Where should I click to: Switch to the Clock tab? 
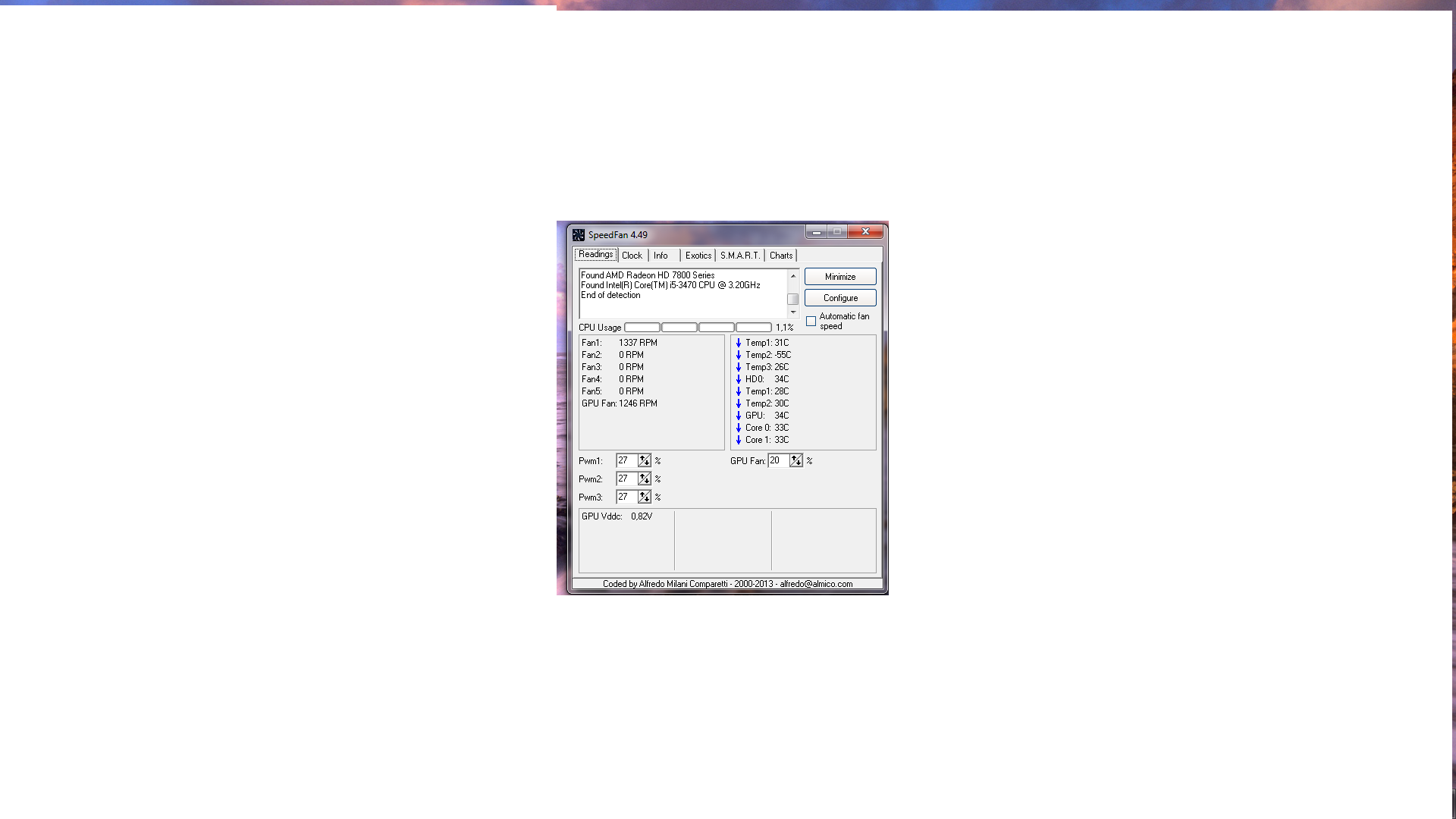pyautogui.click(x=632, y=256)
